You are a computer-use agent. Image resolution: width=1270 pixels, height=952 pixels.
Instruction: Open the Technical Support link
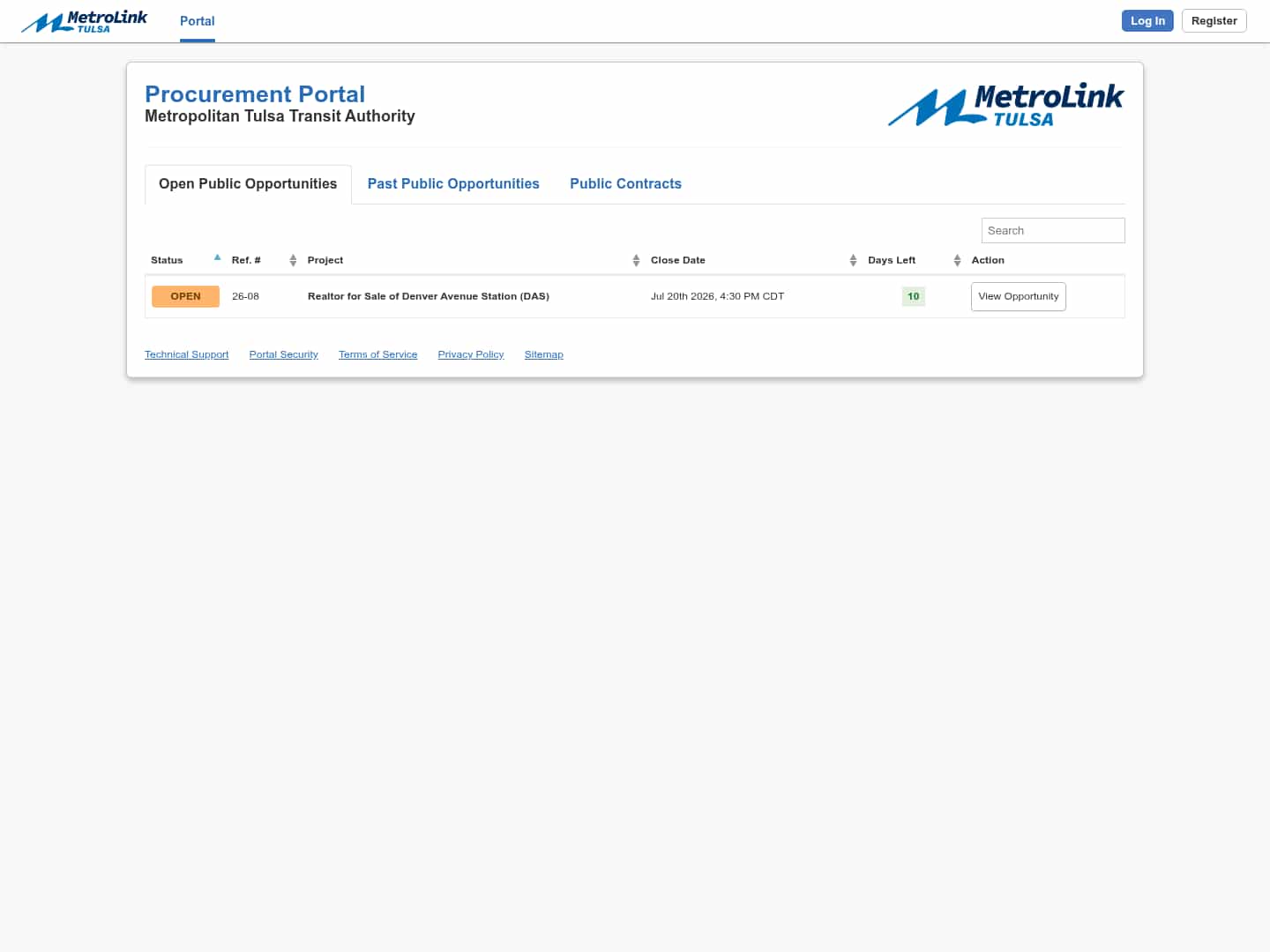pyautogui.click(x=186, y=354)
